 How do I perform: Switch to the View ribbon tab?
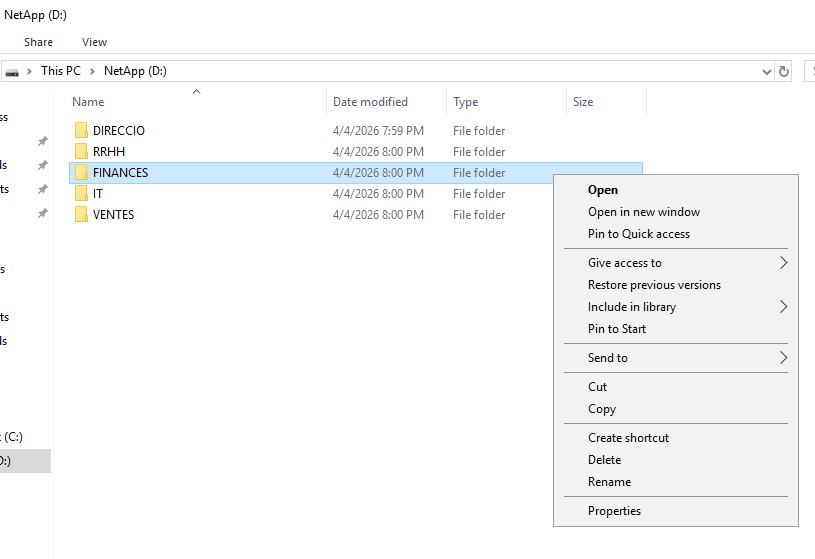(95, 42)
